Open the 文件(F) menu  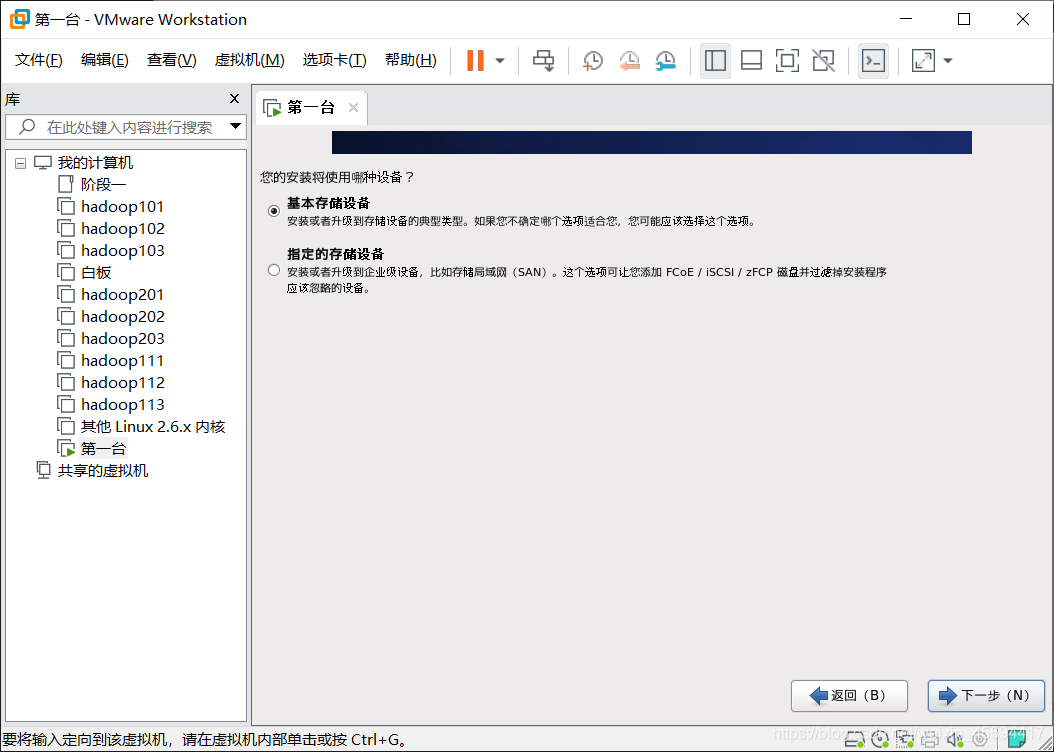click(x=38, y=60)
